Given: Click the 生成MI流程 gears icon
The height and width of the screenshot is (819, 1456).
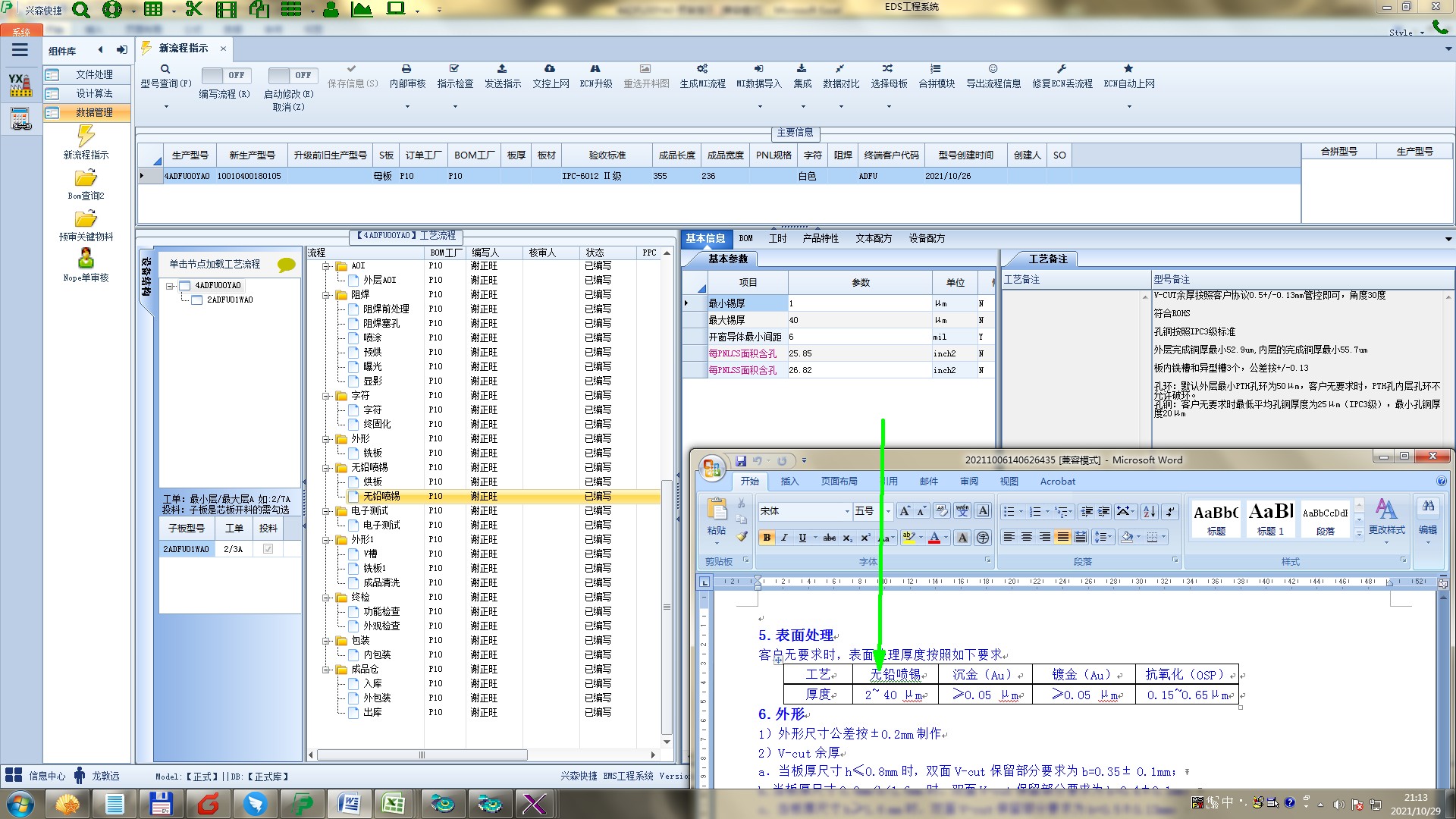Looking at the screenshot, I should (x=702, y=69).
